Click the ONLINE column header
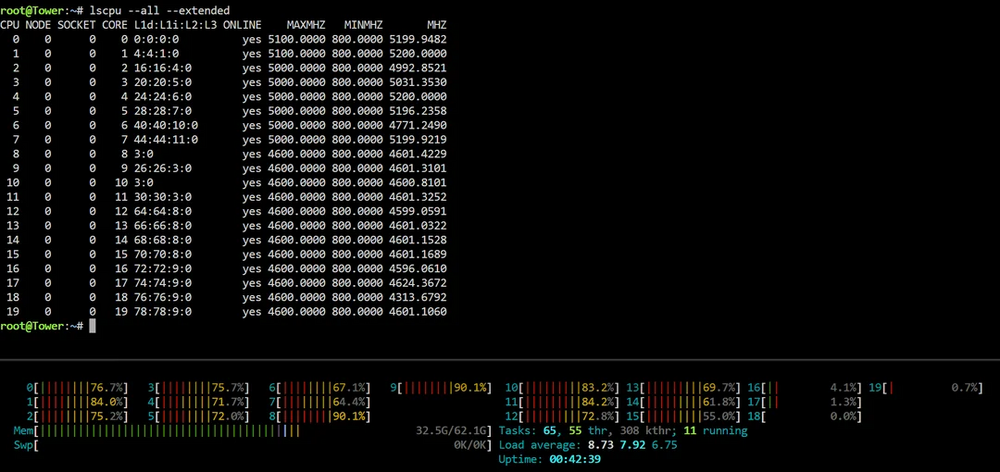The image size is (1000, 472). (x=242, y=25)
